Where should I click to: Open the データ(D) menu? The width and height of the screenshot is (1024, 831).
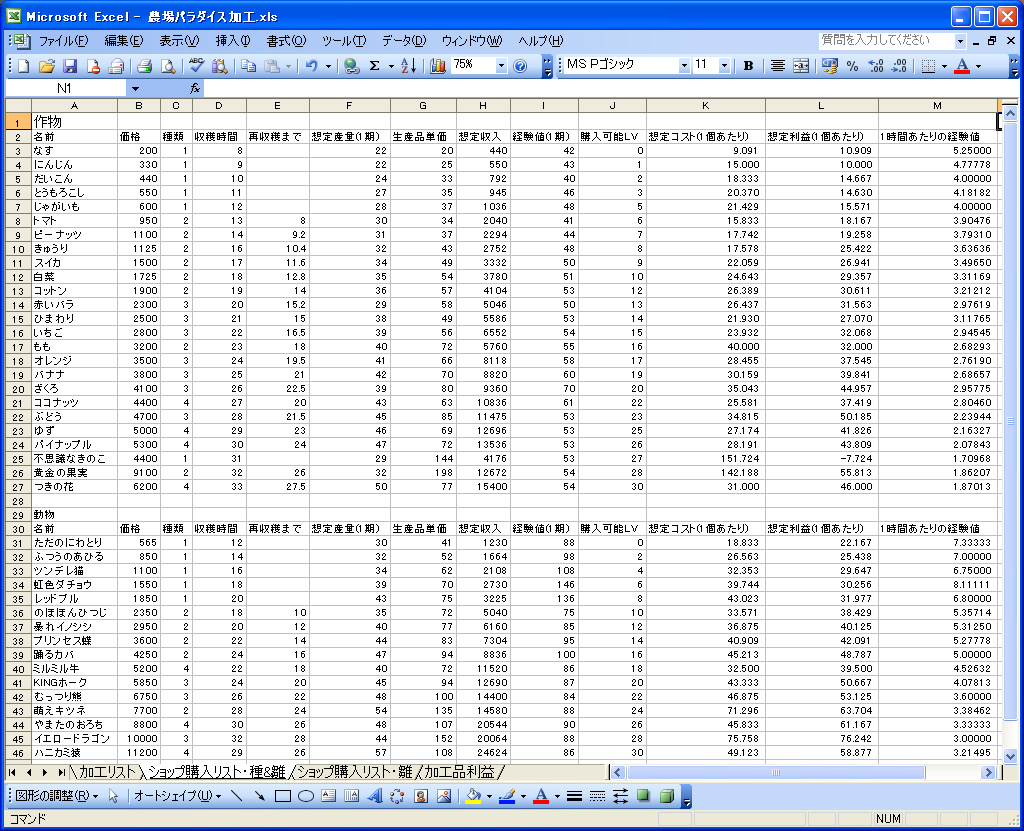tap(404, 41)
